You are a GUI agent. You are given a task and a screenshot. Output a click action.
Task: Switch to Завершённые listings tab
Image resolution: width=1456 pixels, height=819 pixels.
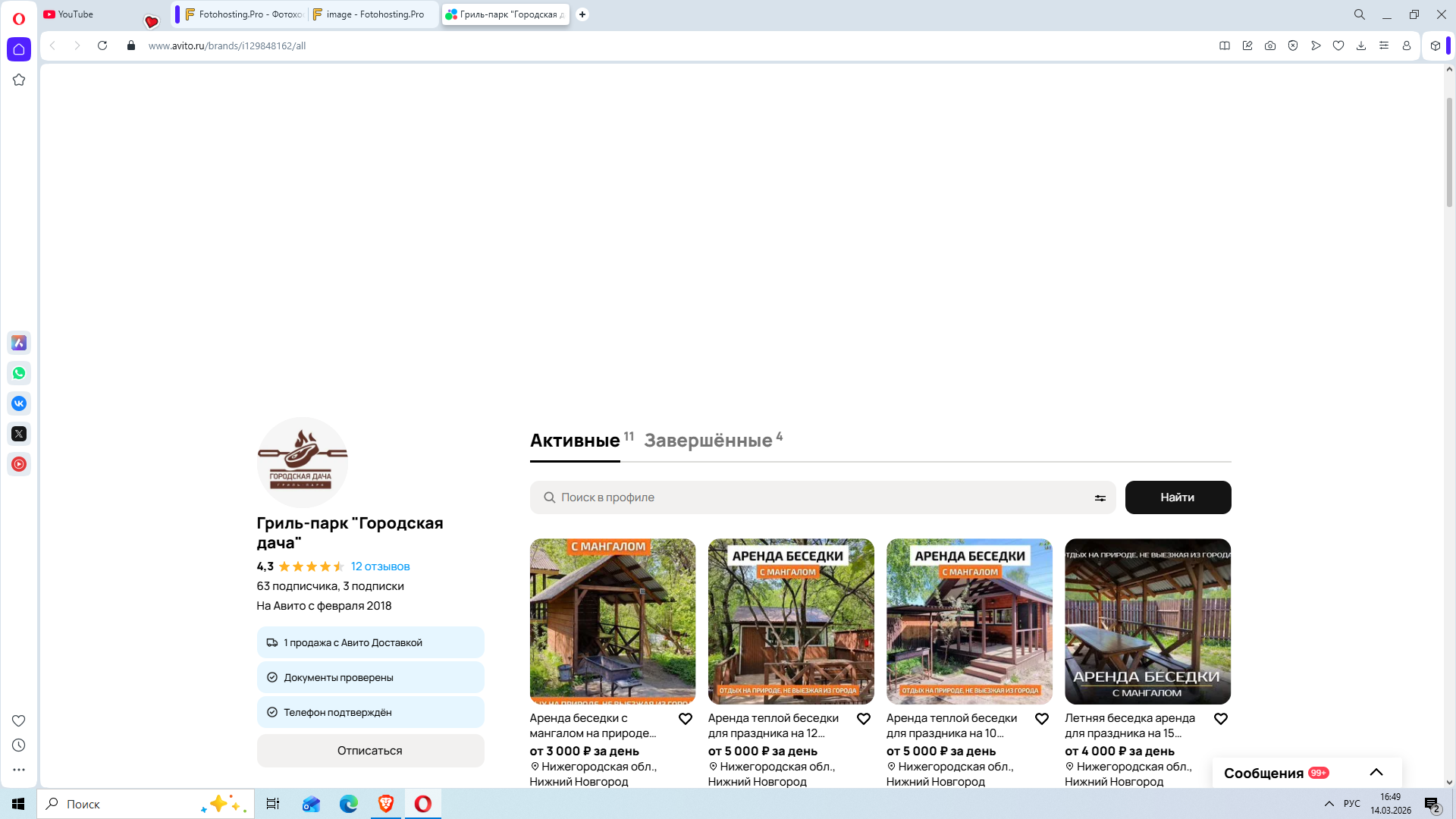(708, 441)
